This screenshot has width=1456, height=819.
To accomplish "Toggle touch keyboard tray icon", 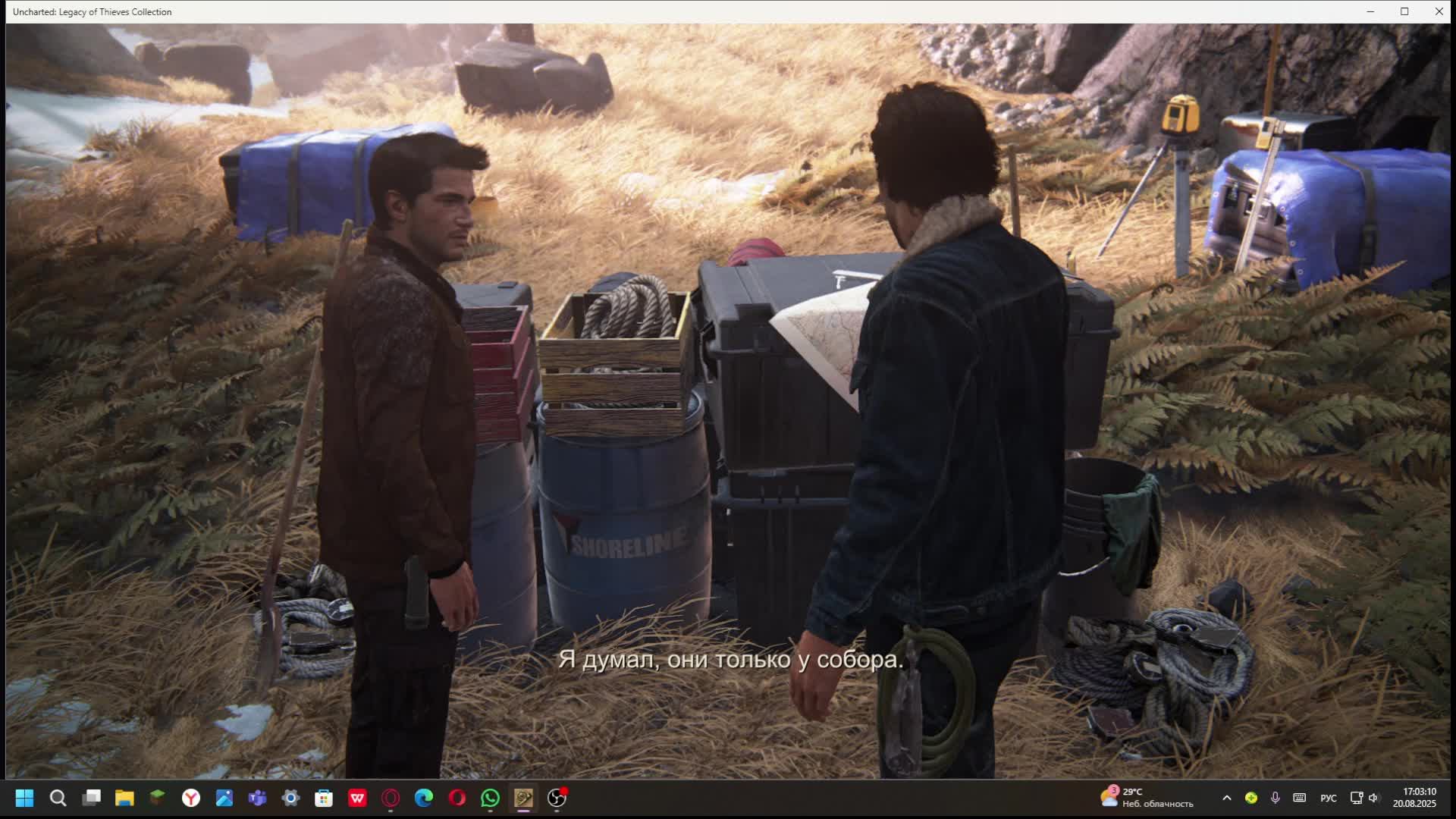I will tap(1299, 798).
